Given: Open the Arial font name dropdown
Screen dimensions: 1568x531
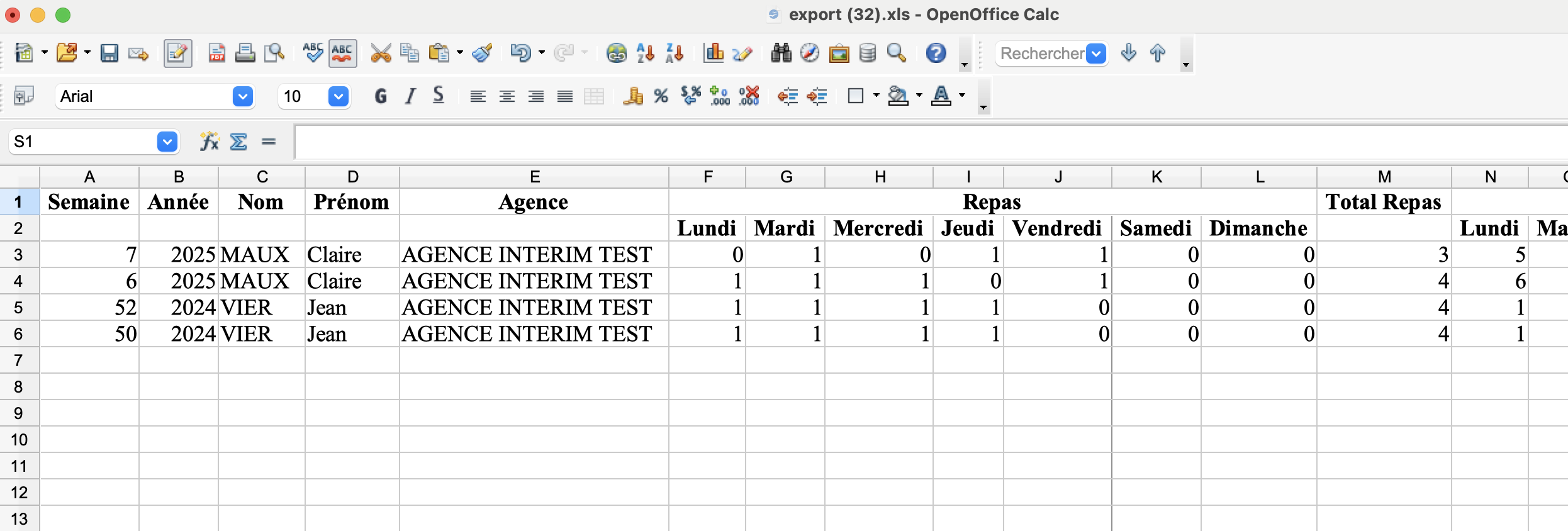Looking at the screenshot, I should coord(243,96).
